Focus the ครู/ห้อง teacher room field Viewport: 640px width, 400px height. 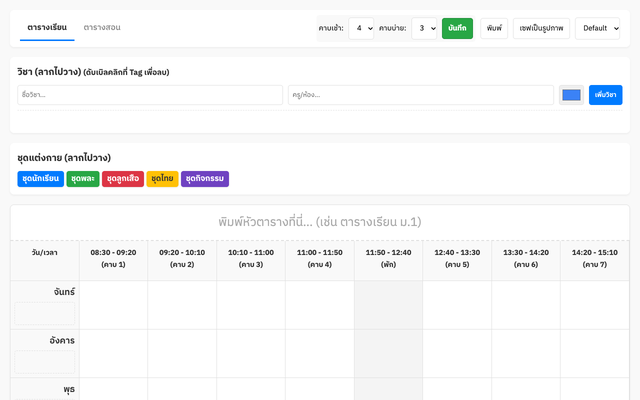tap(421, 95)
